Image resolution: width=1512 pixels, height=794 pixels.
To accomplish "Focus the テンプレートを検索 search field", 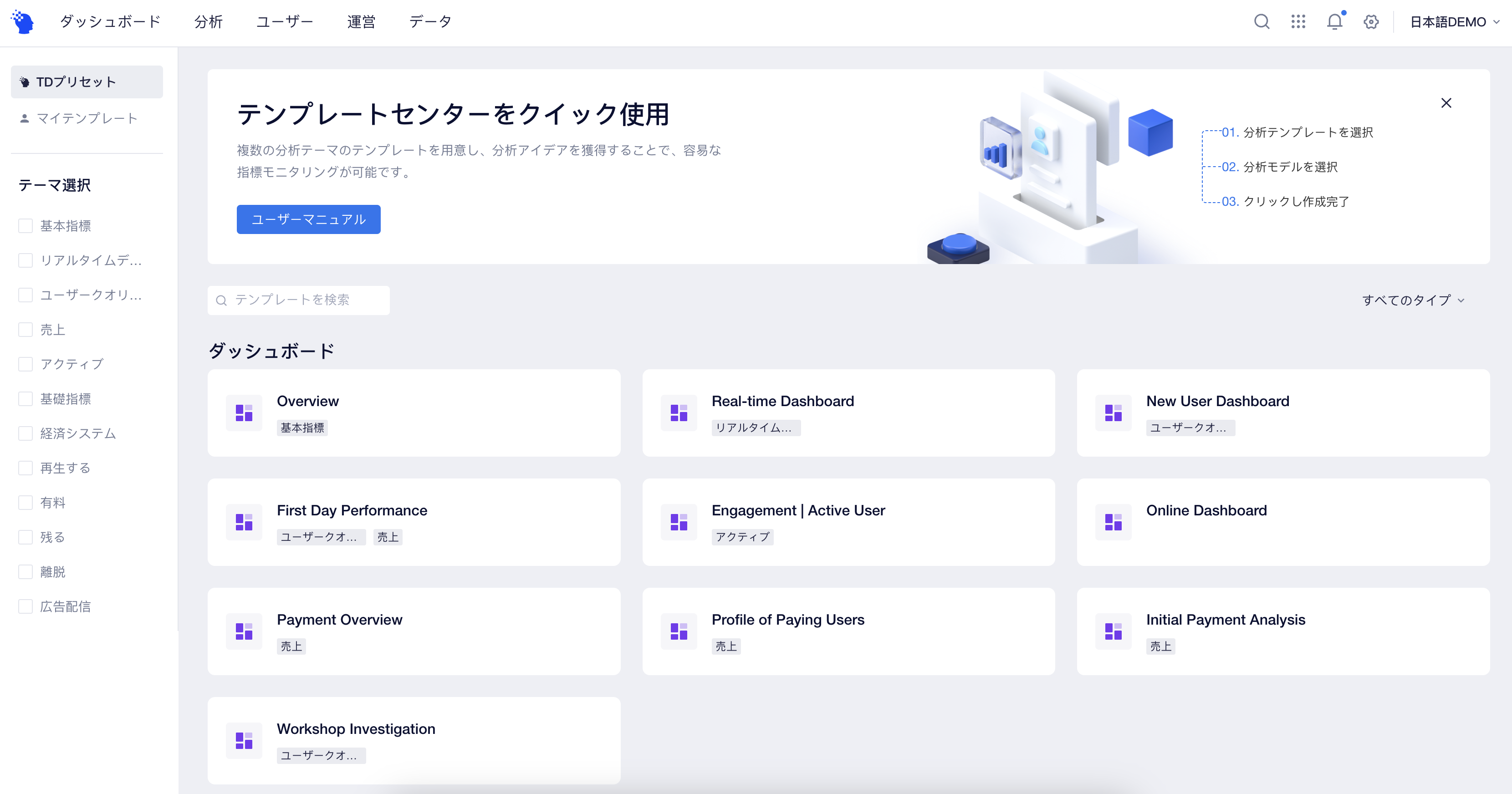I will 299,300.
